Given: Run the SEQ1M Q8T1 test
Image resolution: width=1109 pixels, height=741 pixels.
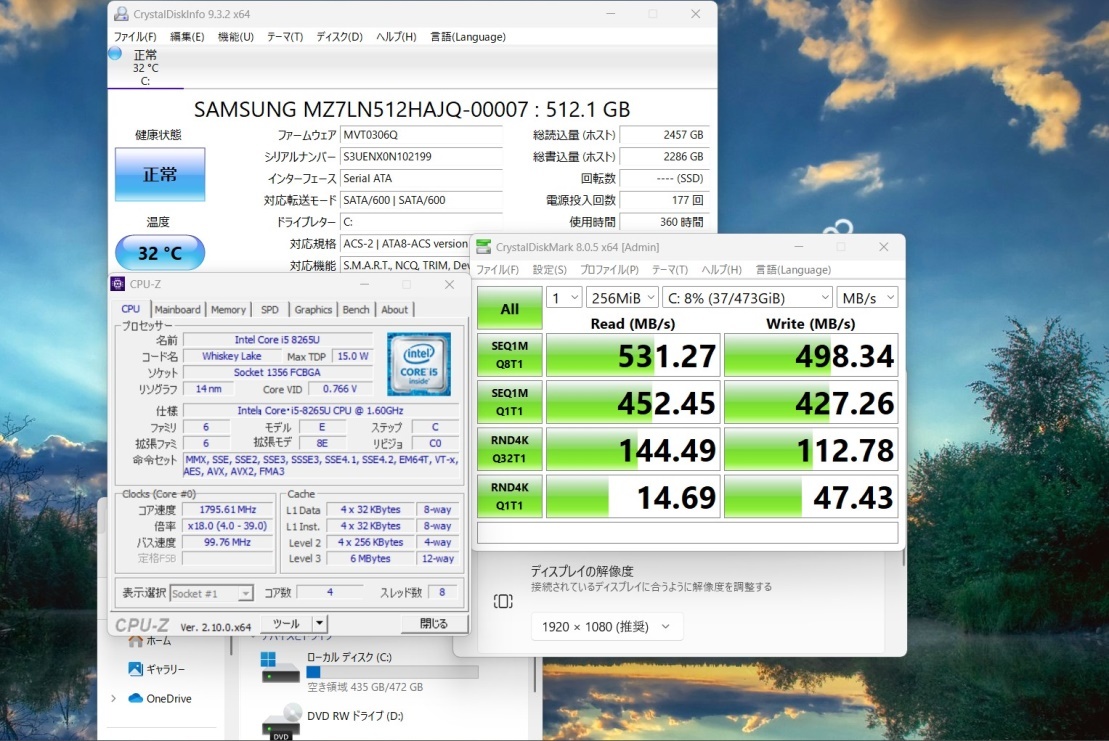Looking at the screenshot, I should coord(509,355).
